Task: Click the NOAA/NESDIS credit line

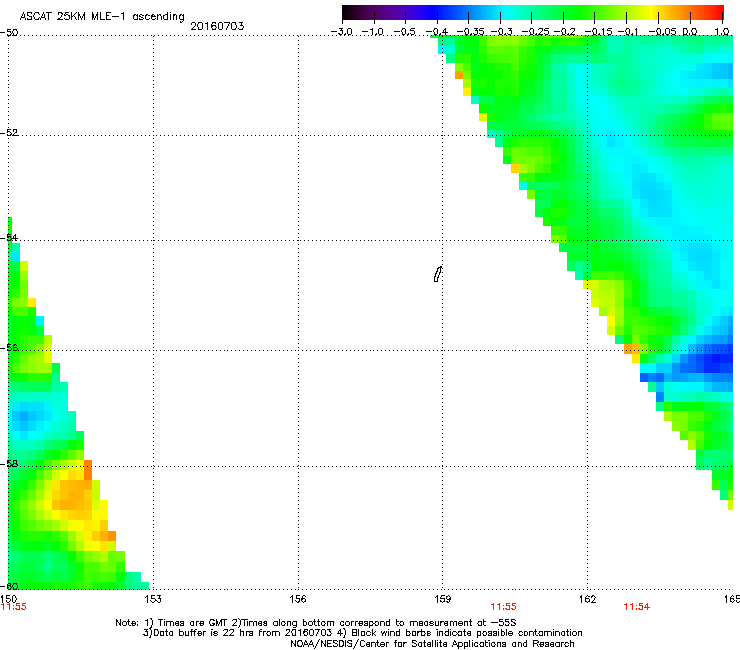Action: pyautogui.click(x=432, y=644)
